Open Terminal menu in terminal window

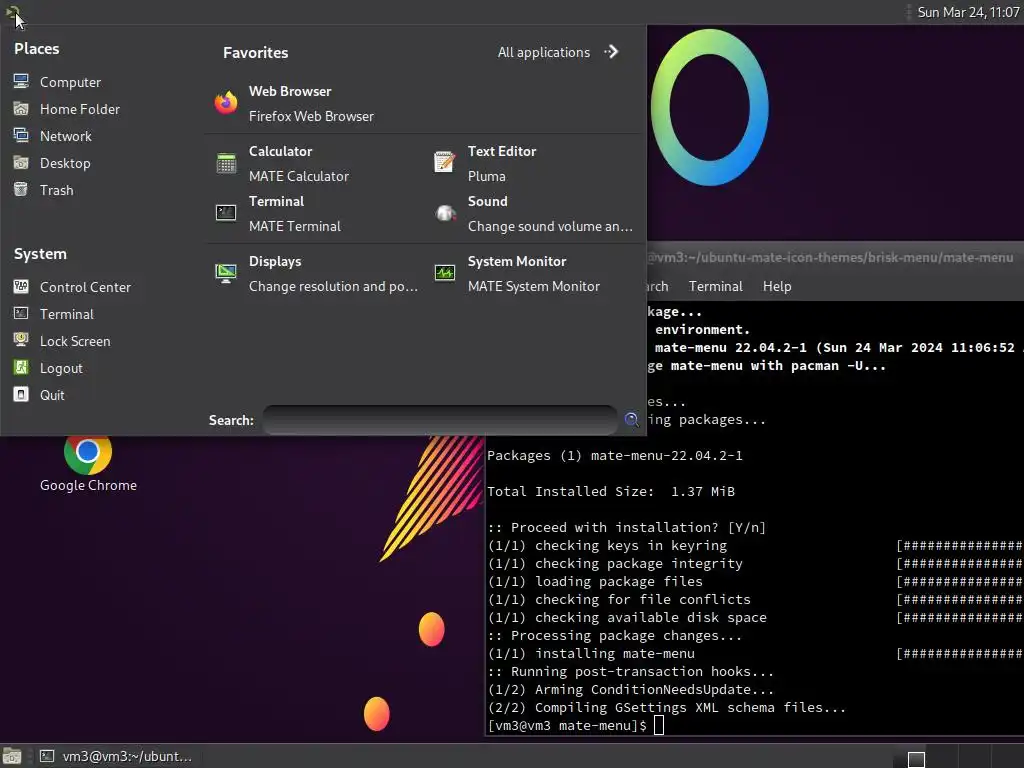[715, 286]
